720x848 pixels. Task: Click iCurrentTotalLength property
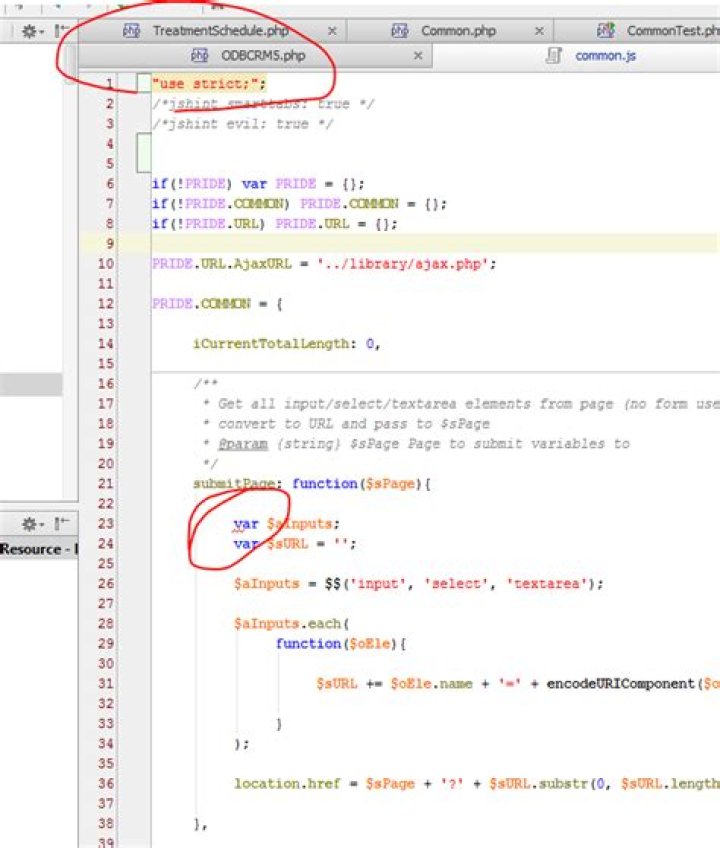pyautogui.click(x=270, y=344)
